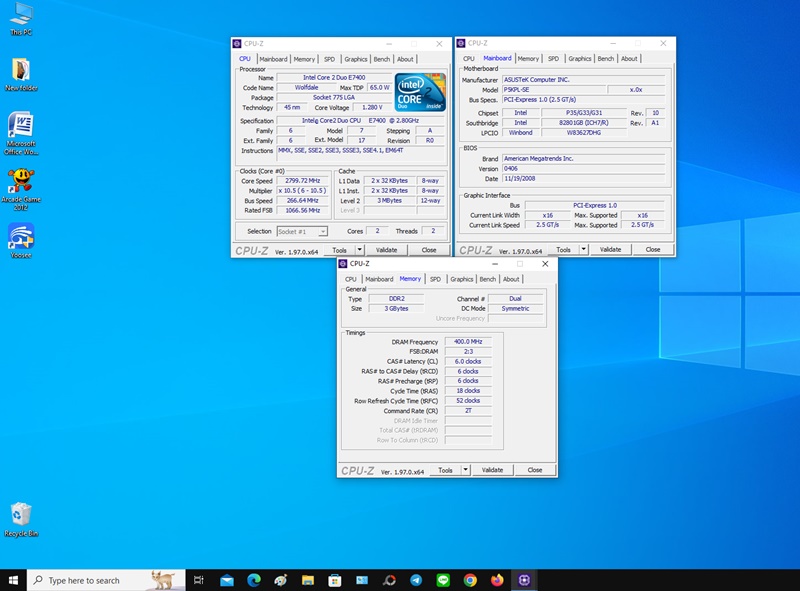Expand Tools arrow in the CPU window
800x591 pixels.
click(360, 250)
